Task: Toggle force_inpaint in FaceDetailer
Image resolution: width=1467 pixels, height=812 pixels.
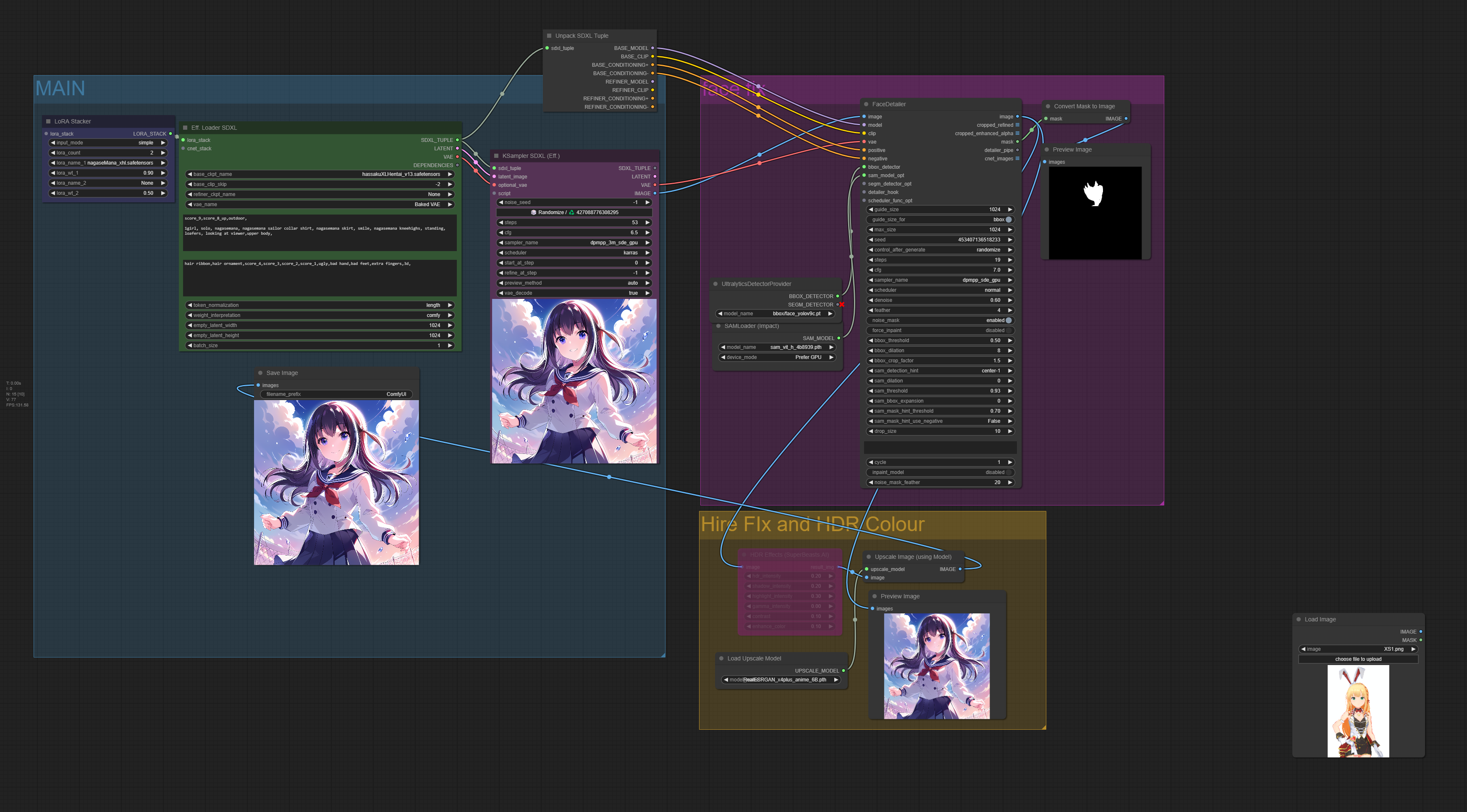Action: 1009,330
